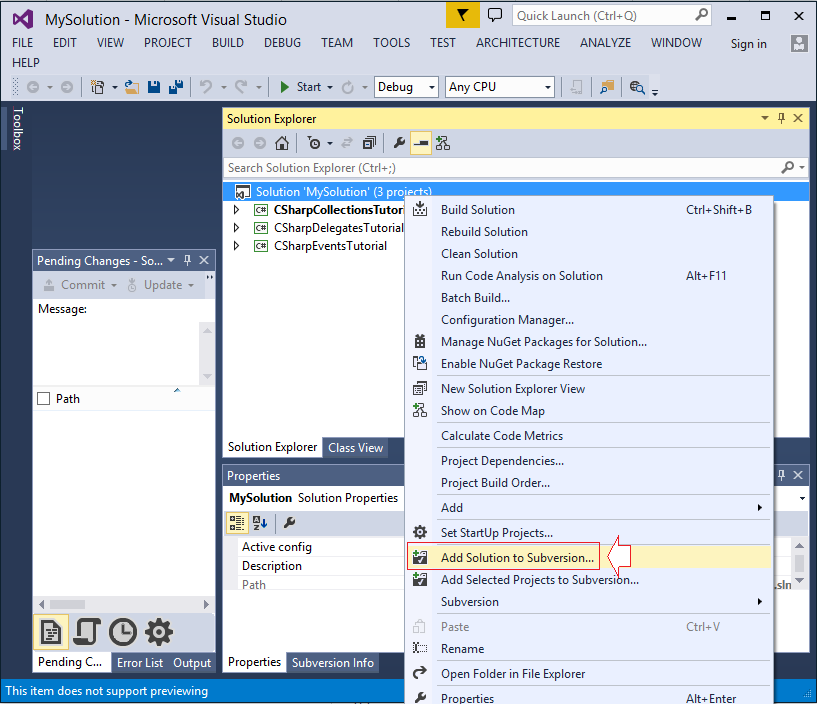Viewport: 817px width, 704px height.
Task: Click the account avatar icon near Sign in
Action: tap(799, 43)
